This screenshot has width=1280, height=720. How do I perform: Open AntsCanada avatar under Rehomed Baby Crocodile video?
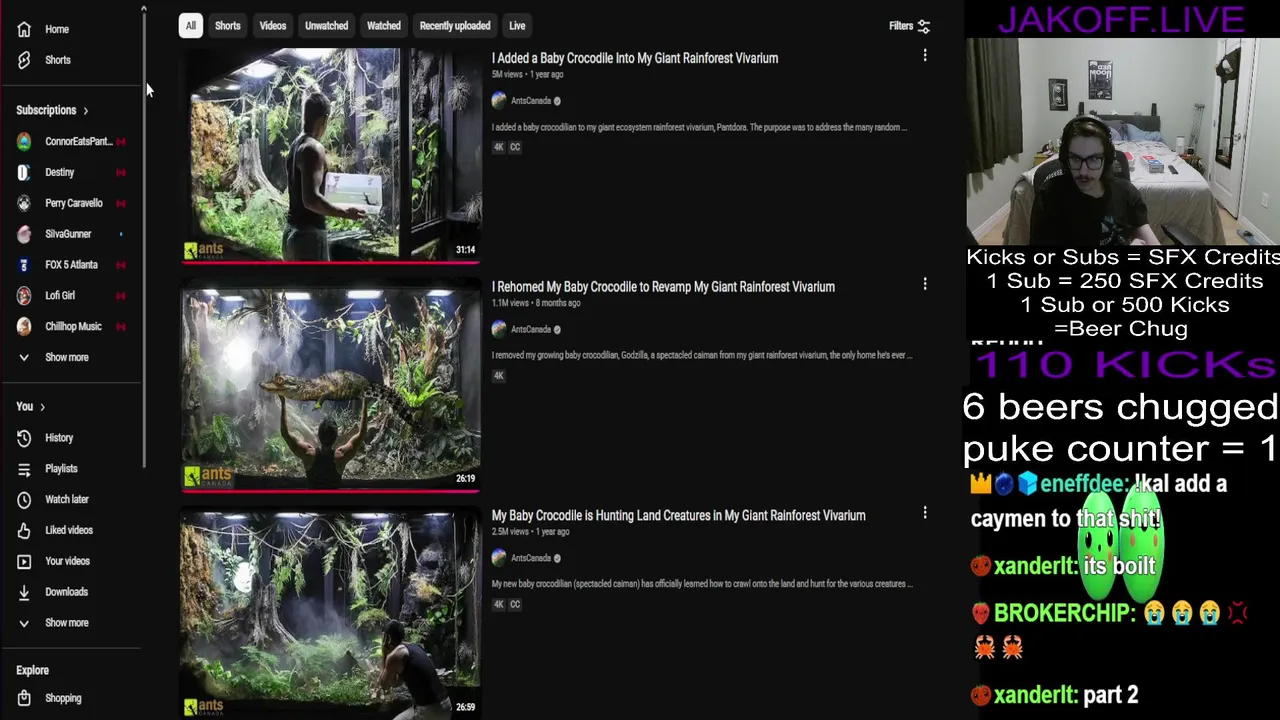pos(499,329)
